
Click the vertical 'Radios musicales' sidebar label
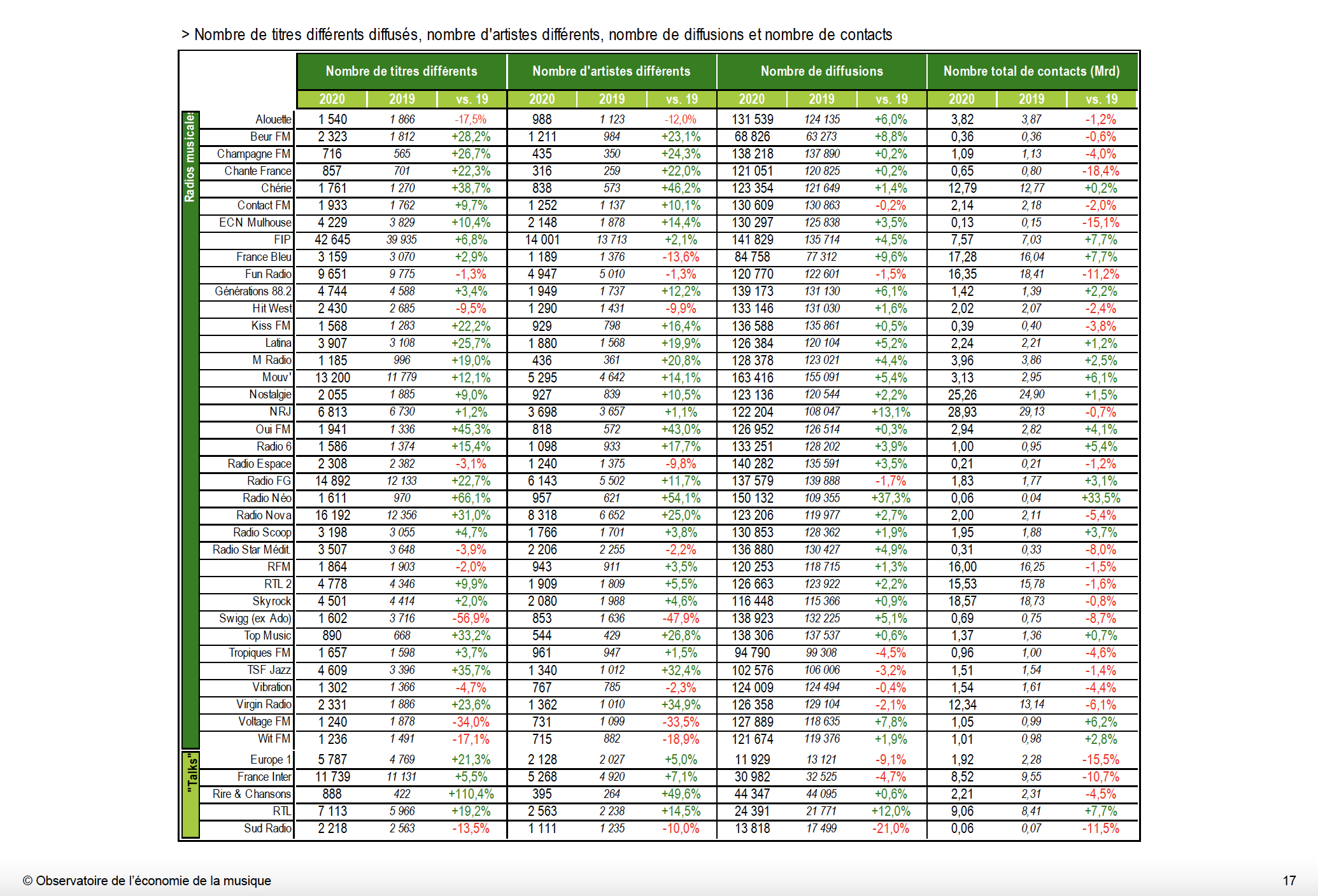190,158
